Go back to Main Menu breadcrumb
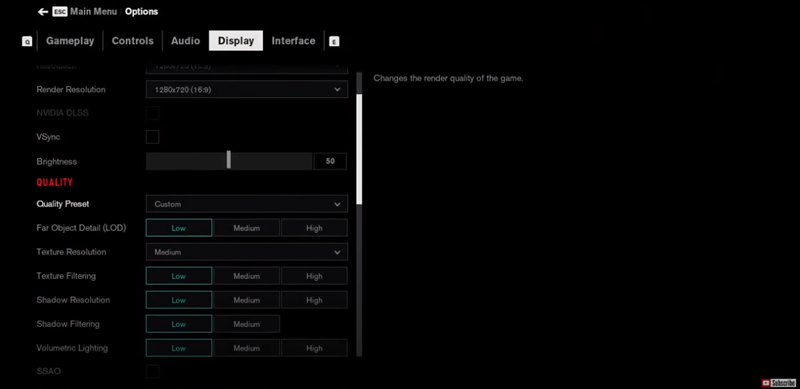The height and width of the screenshot is (389, 800). (93, 11)
